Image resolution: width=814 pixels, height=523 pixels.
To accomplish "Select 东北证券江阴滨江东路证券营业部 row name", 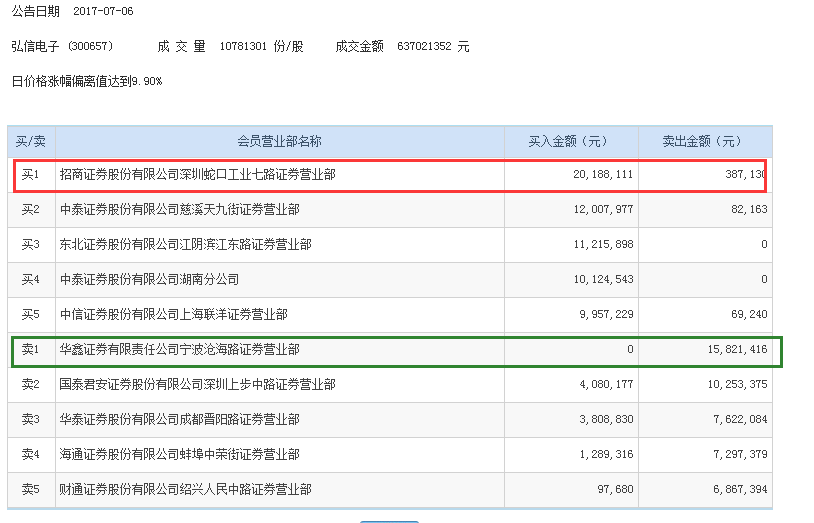I will [x=185, y=244].
